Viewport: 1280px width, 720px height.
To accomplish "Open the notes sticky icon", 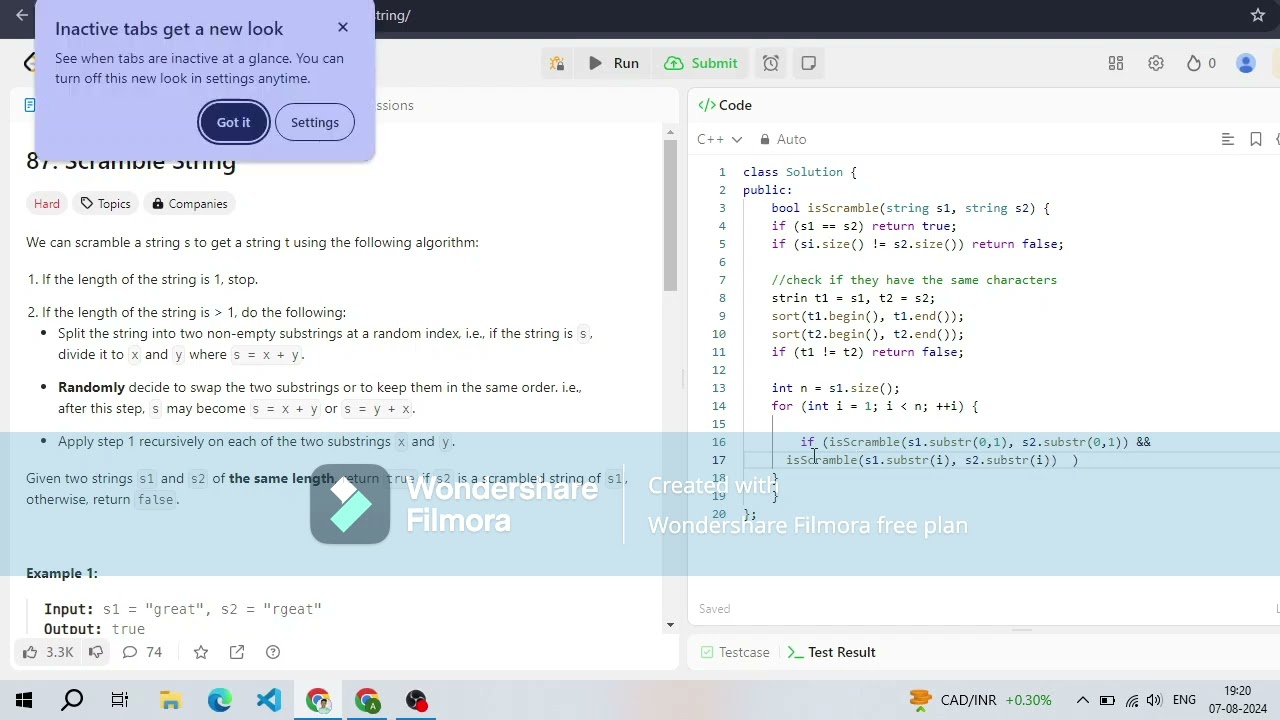I will (809, 63).
